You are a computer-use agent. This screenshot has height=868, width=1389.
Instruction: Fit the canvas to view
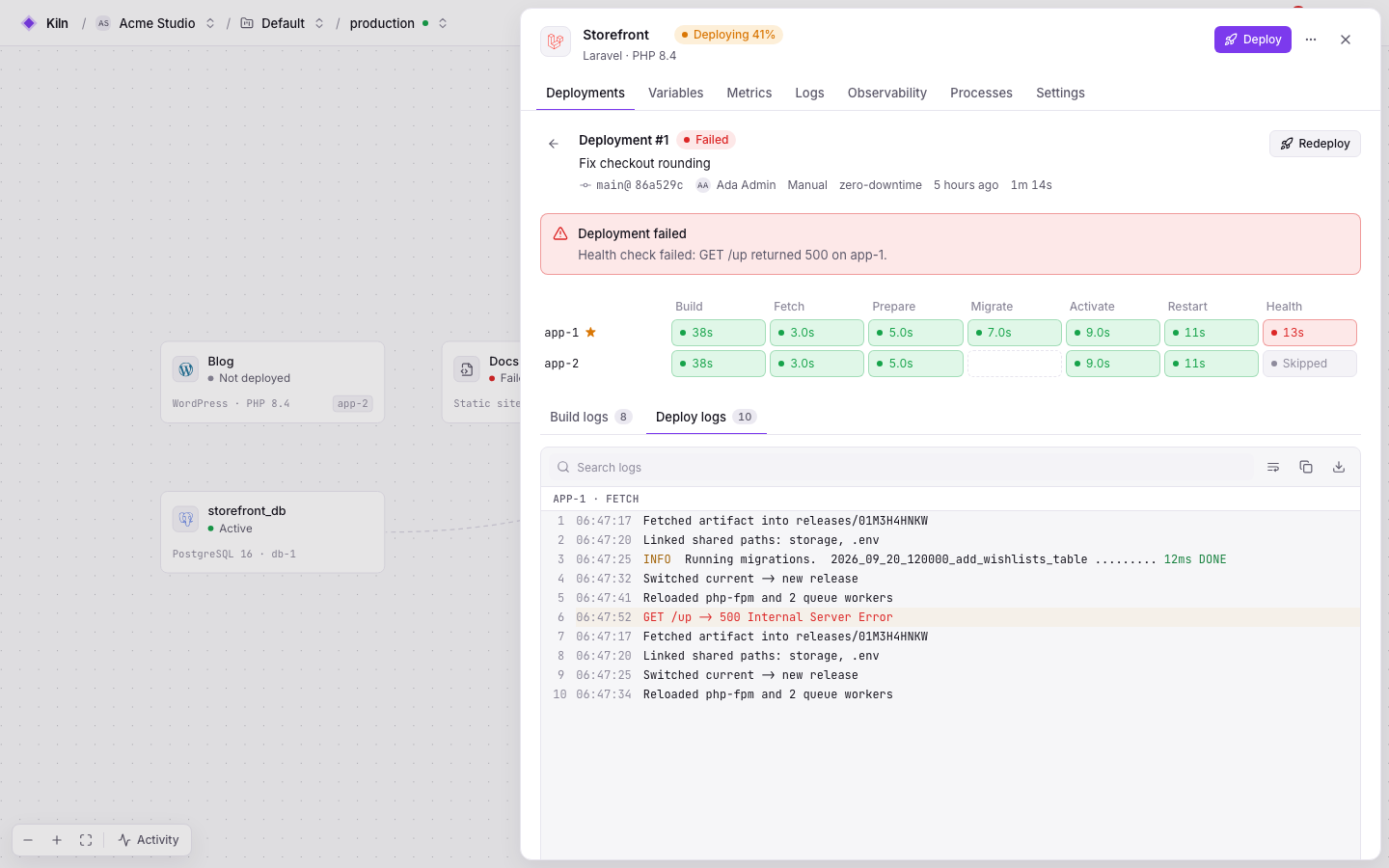pos(86,840)
